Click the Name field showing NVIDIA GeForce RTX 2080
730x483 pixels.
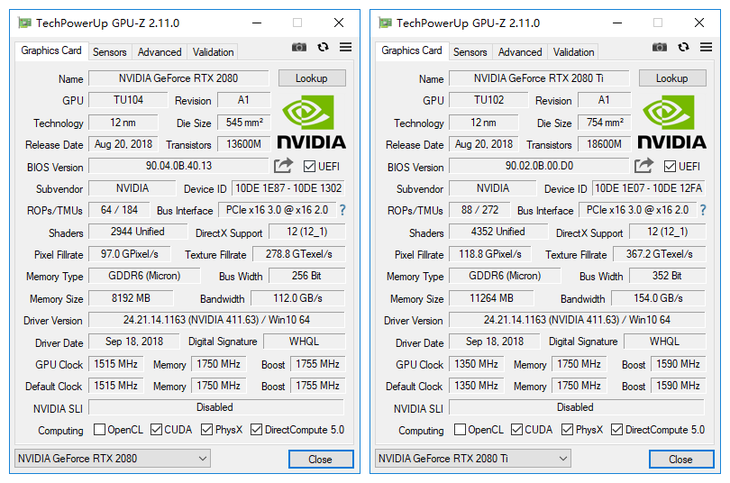click(x=178, y=78)
